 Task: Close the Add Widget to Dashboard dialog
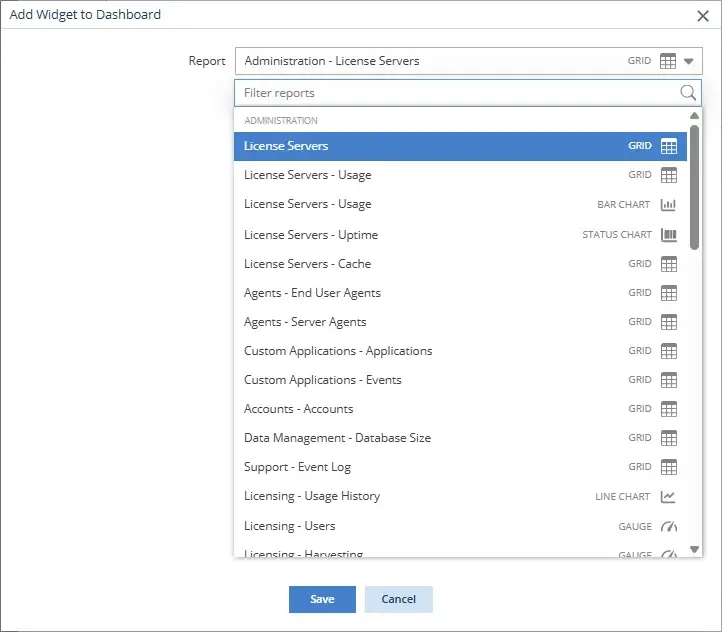(703, 16)
